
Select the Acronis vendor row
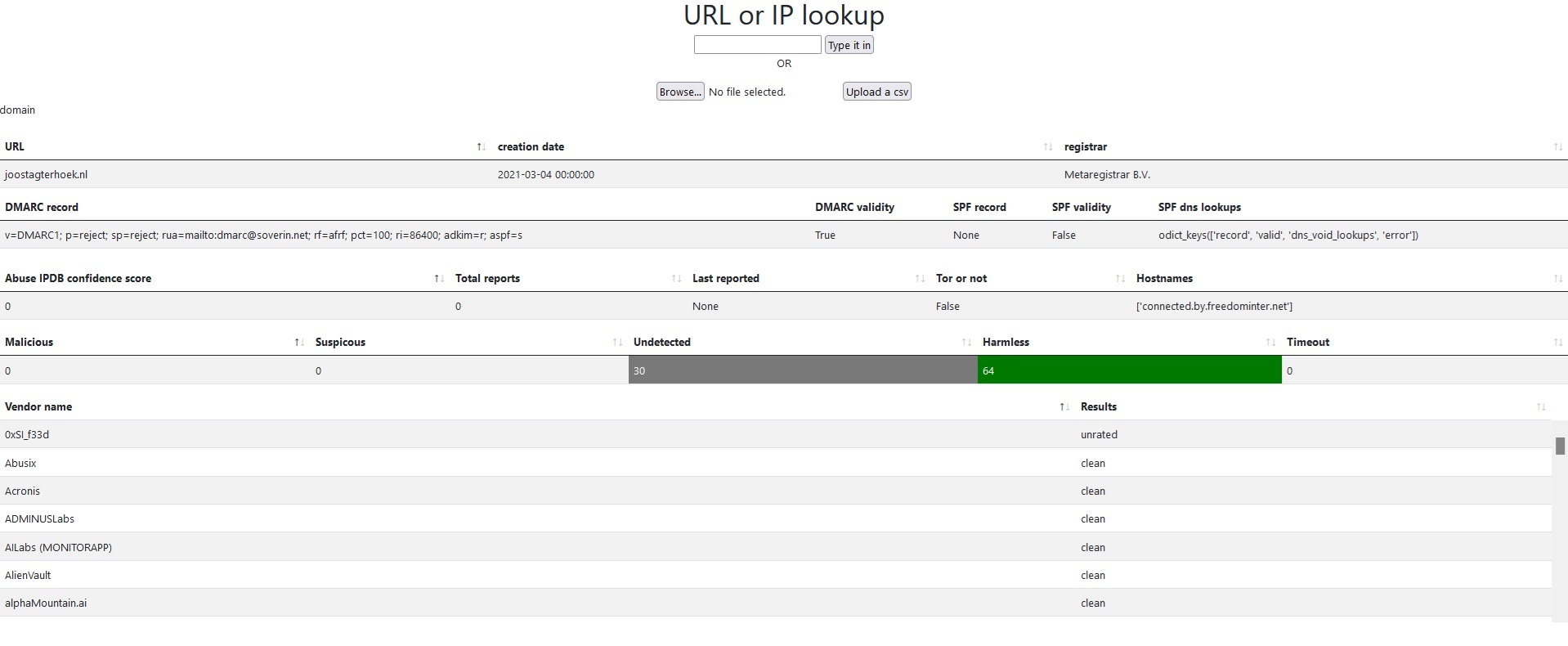tap(776, 491)
